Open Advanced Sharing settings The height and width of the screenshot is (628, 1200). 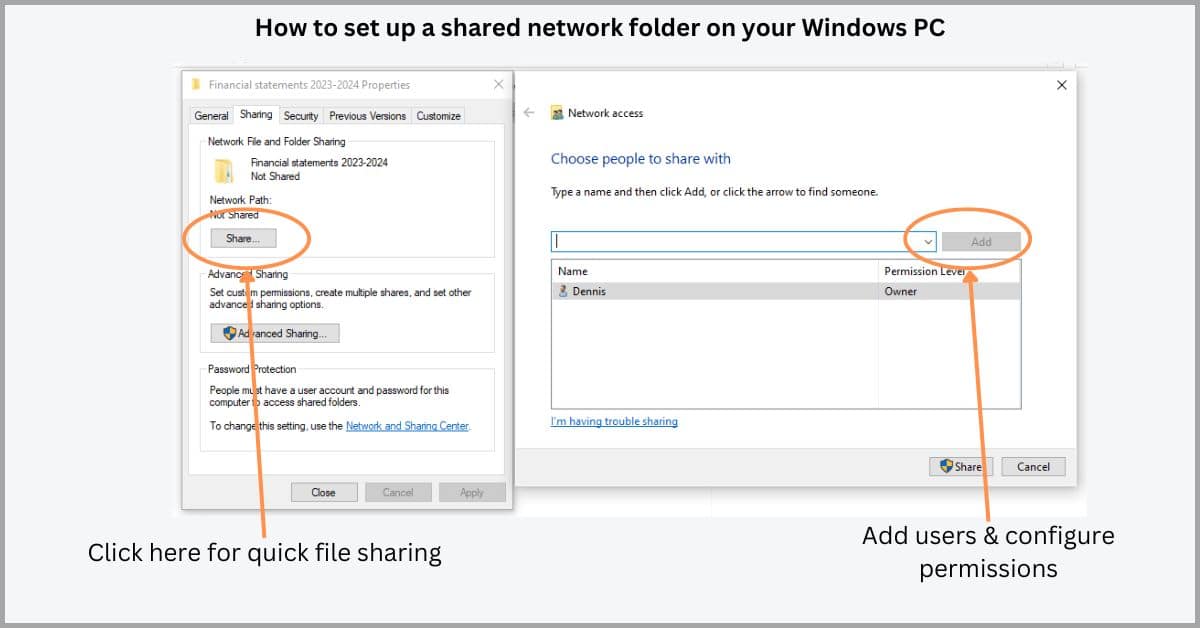pos(275,333)
